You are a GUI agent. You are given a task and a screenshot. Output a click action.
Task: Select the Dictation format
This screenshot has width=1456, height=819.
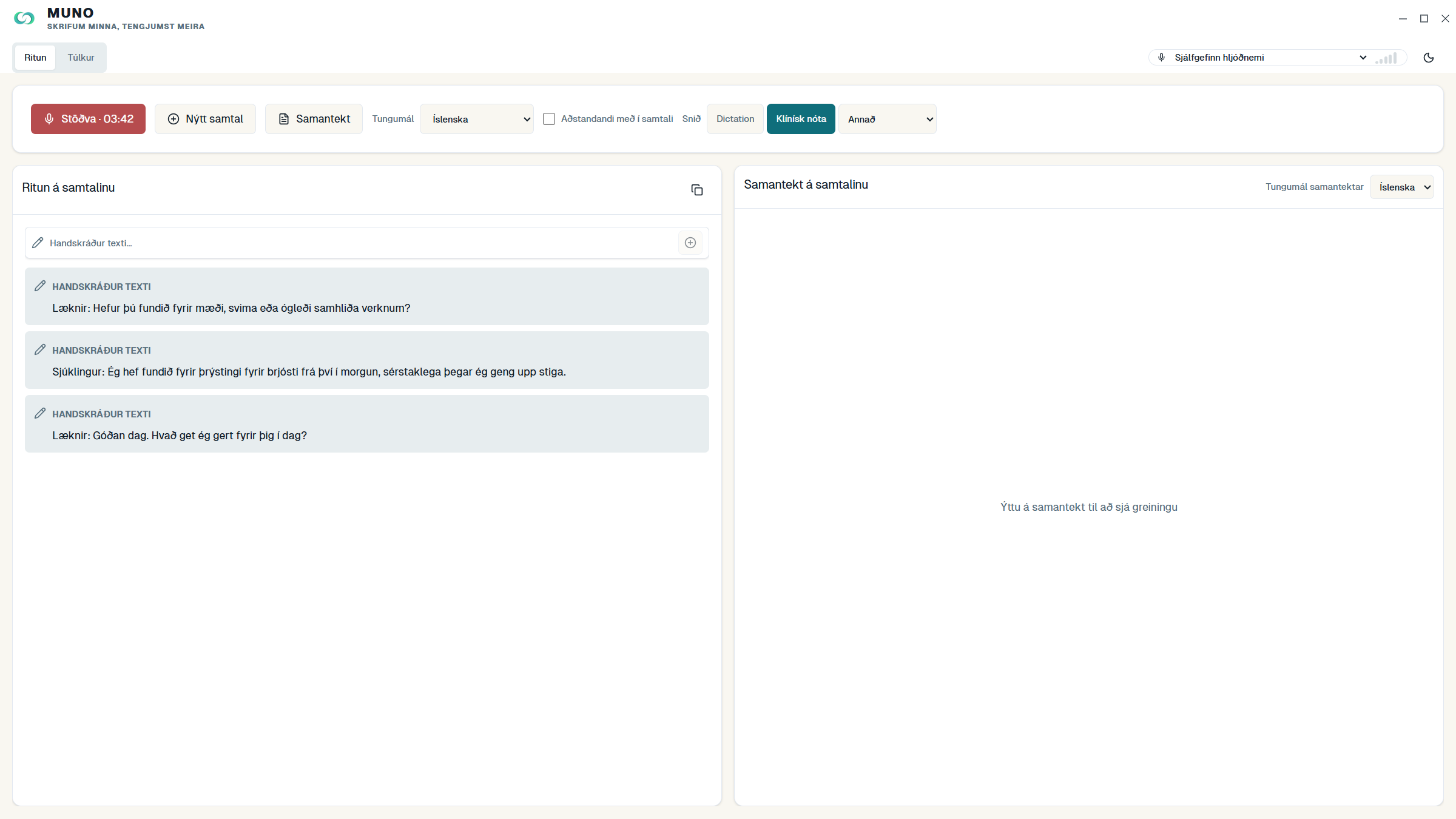coord(735,119)
